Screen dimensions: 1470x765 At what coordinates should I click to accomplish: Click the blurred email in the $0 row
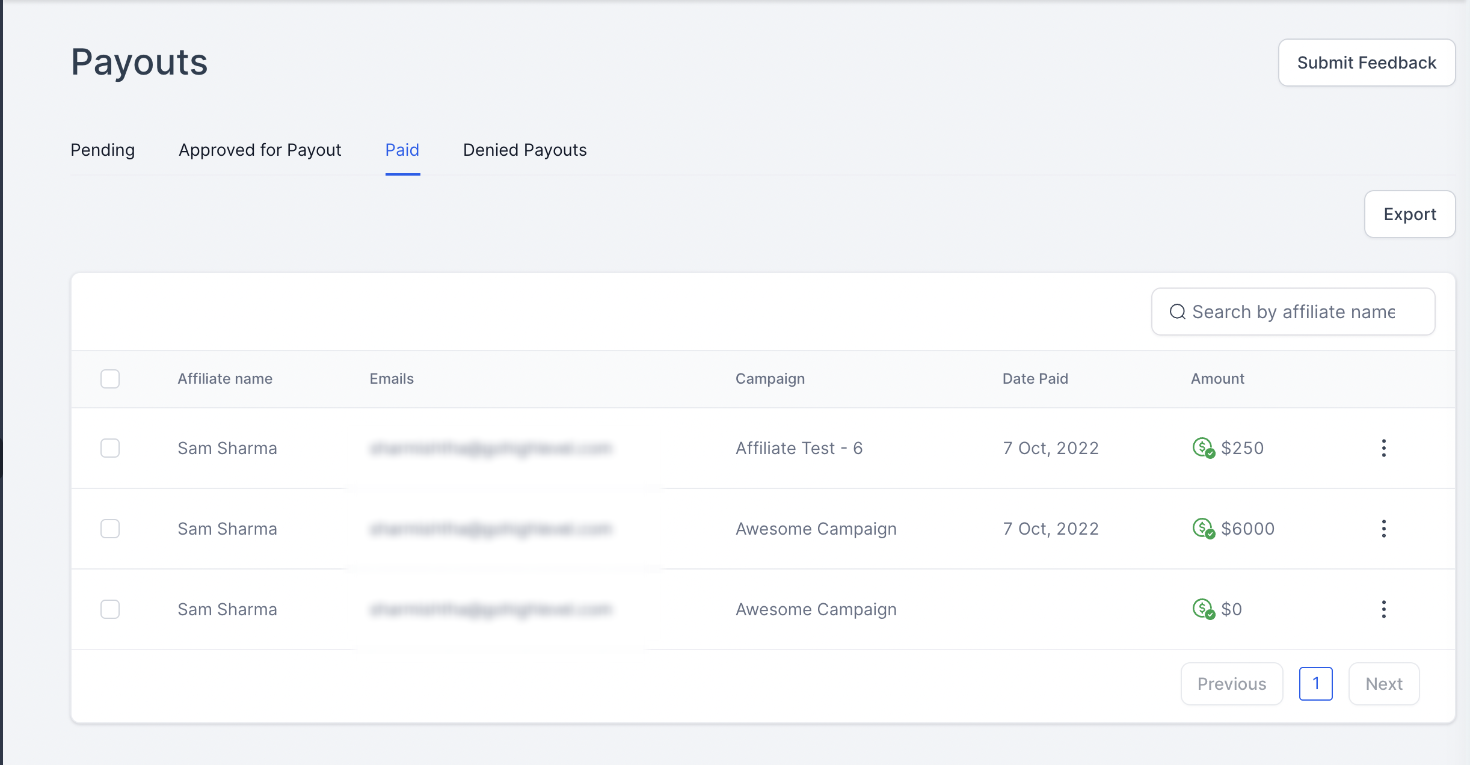point(490,609)
